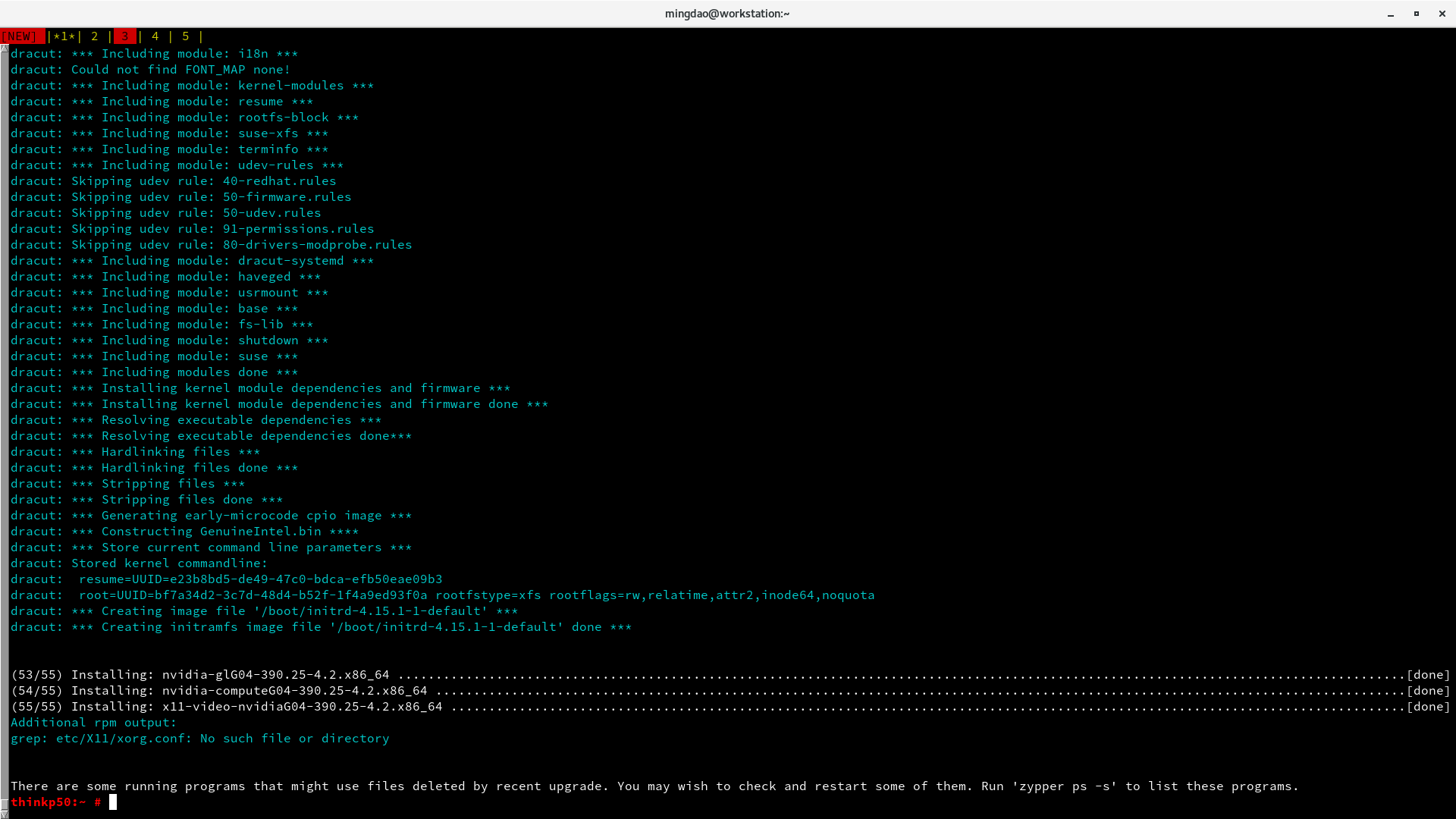The image size is (1456, 819).
Task: Switch to terminal tab 4
Action: (155, 36)
